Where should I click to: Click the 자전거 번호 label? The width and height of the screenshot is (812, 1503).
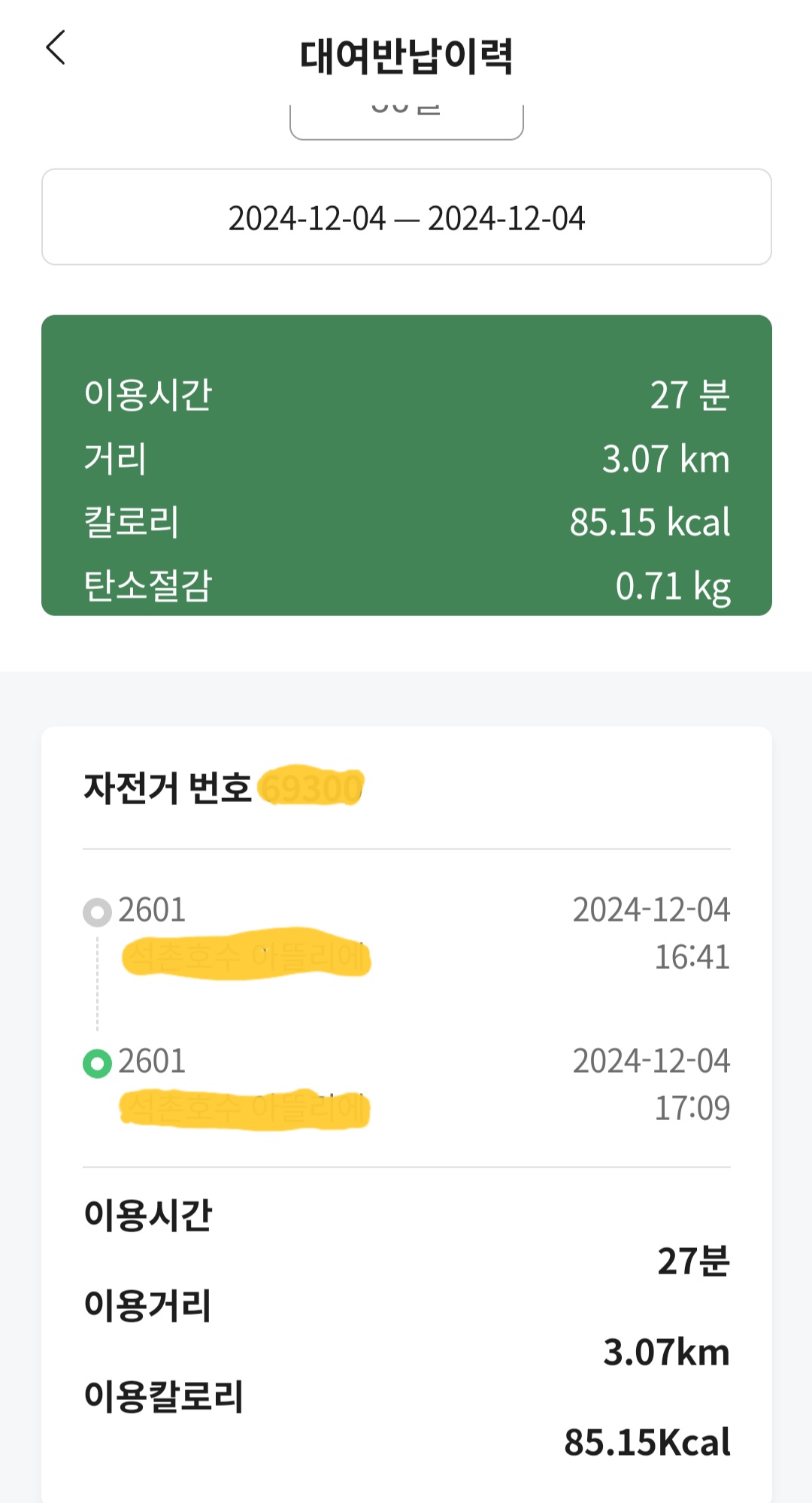pos(167,788)
